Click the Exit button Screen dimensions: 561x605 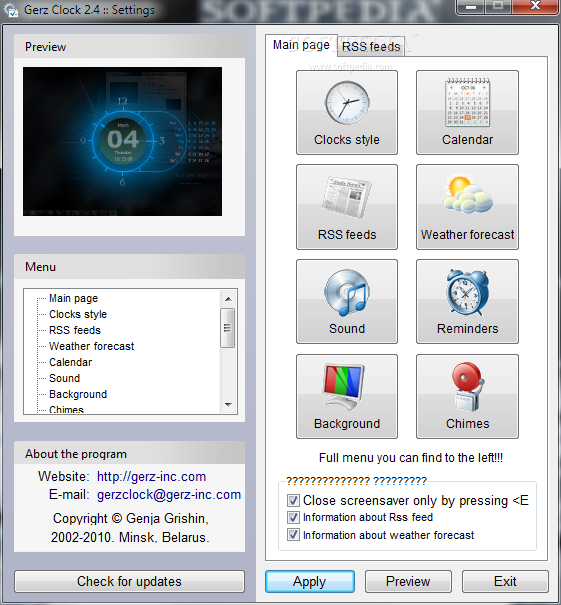[x=505, y=581]
